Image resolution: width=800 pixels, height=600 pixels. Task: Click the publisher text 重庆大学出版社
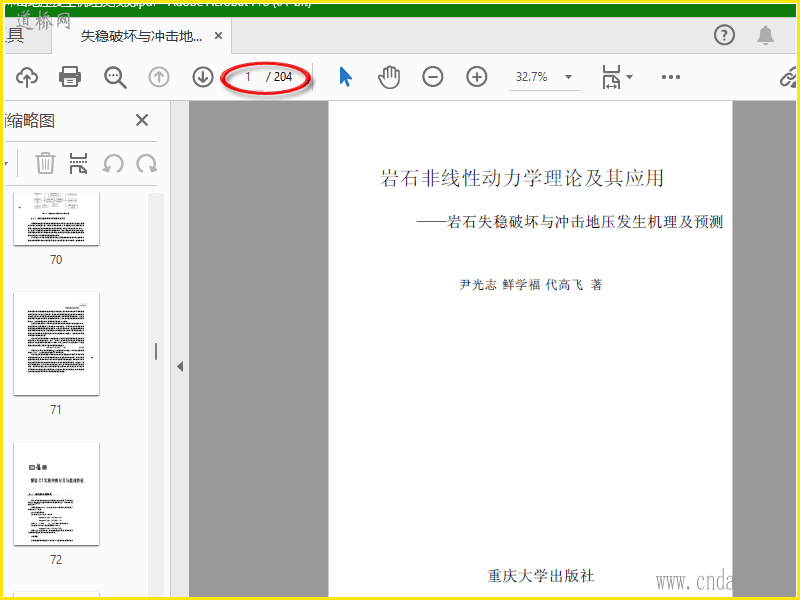pos(541,576)
